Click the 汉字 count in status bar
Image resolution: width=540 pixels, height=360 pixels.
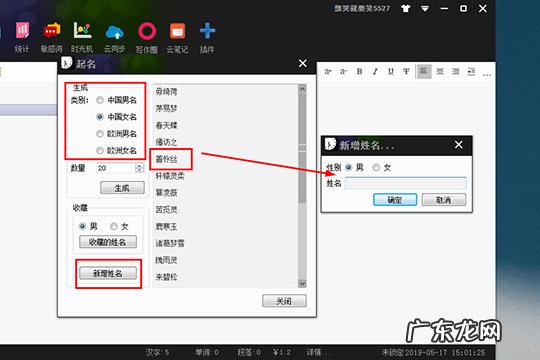coord(157,352)
